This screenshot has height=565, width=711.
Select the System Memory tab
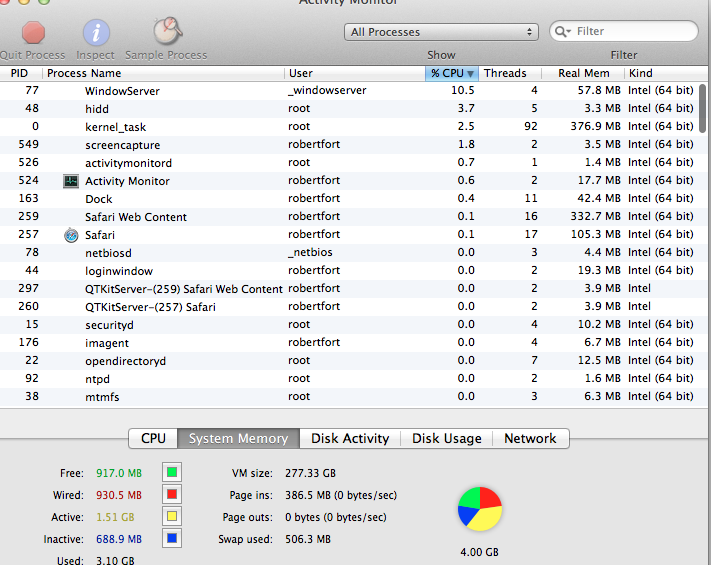point(239,438)
